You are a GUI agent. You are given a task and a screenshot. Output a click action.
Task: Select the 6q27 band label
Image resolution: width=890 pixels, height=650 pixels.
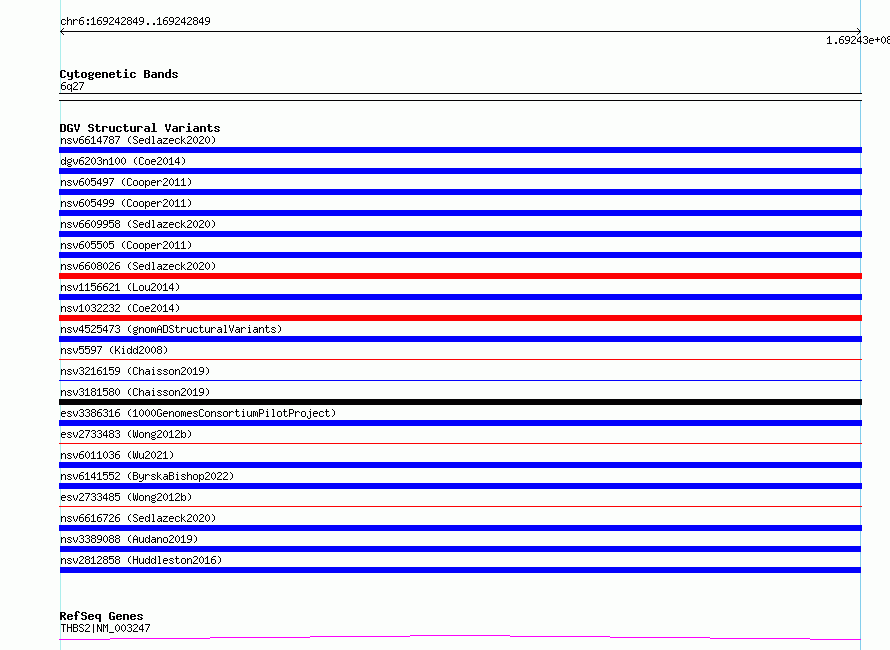click(x=72, y=86)
